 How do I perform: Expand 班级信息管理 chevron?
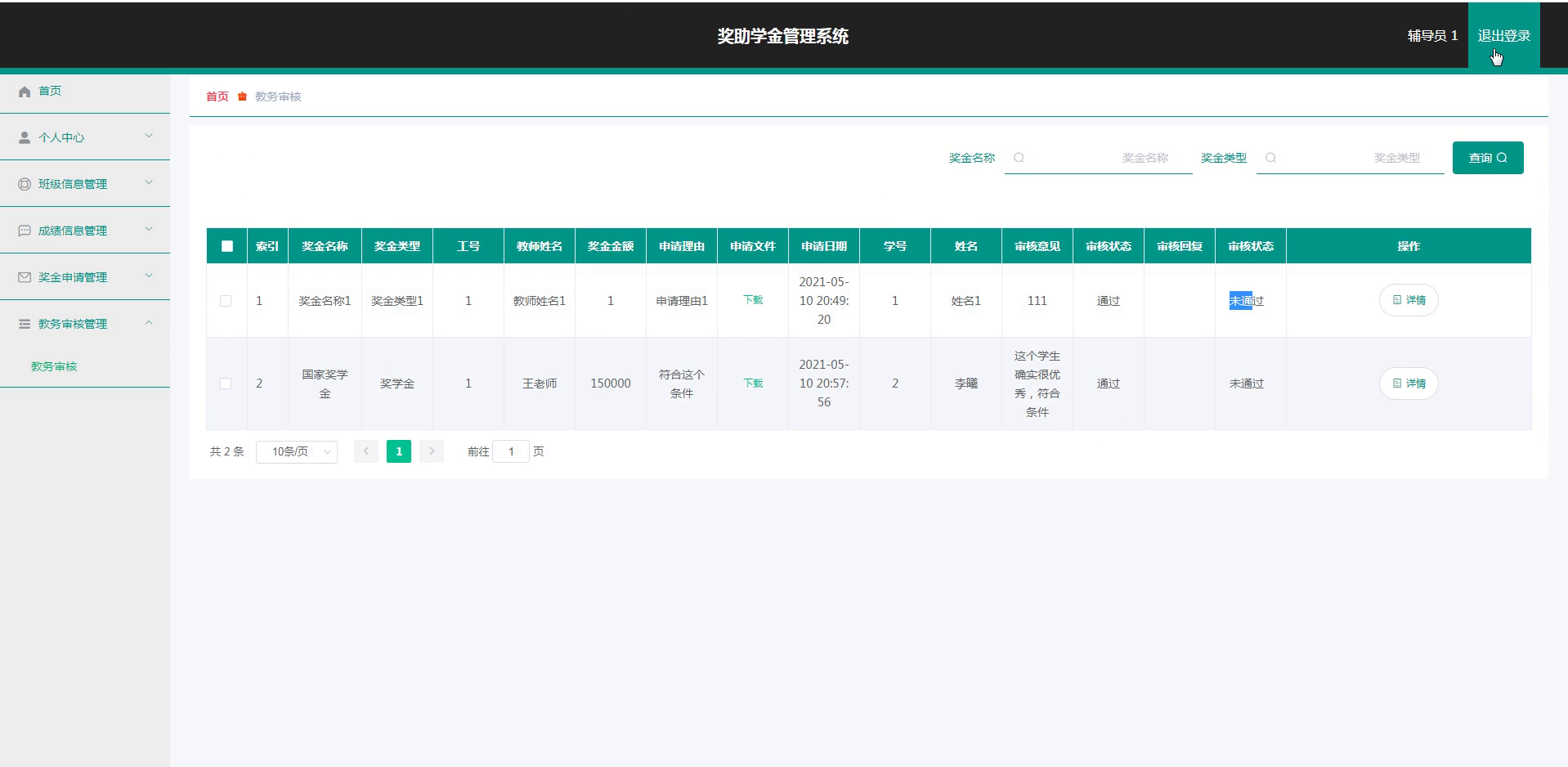tap(149, 182)
